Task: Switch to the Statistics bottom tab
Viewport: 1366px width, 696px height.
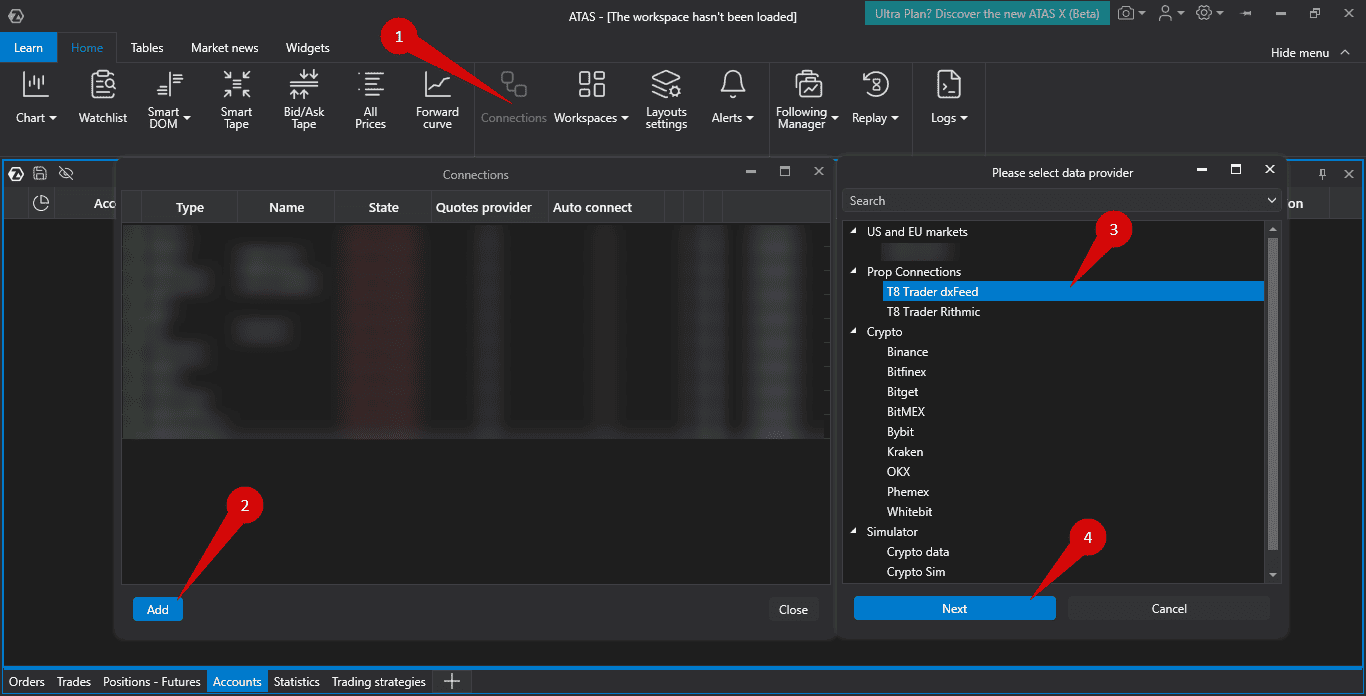Action: pos(296,682)
